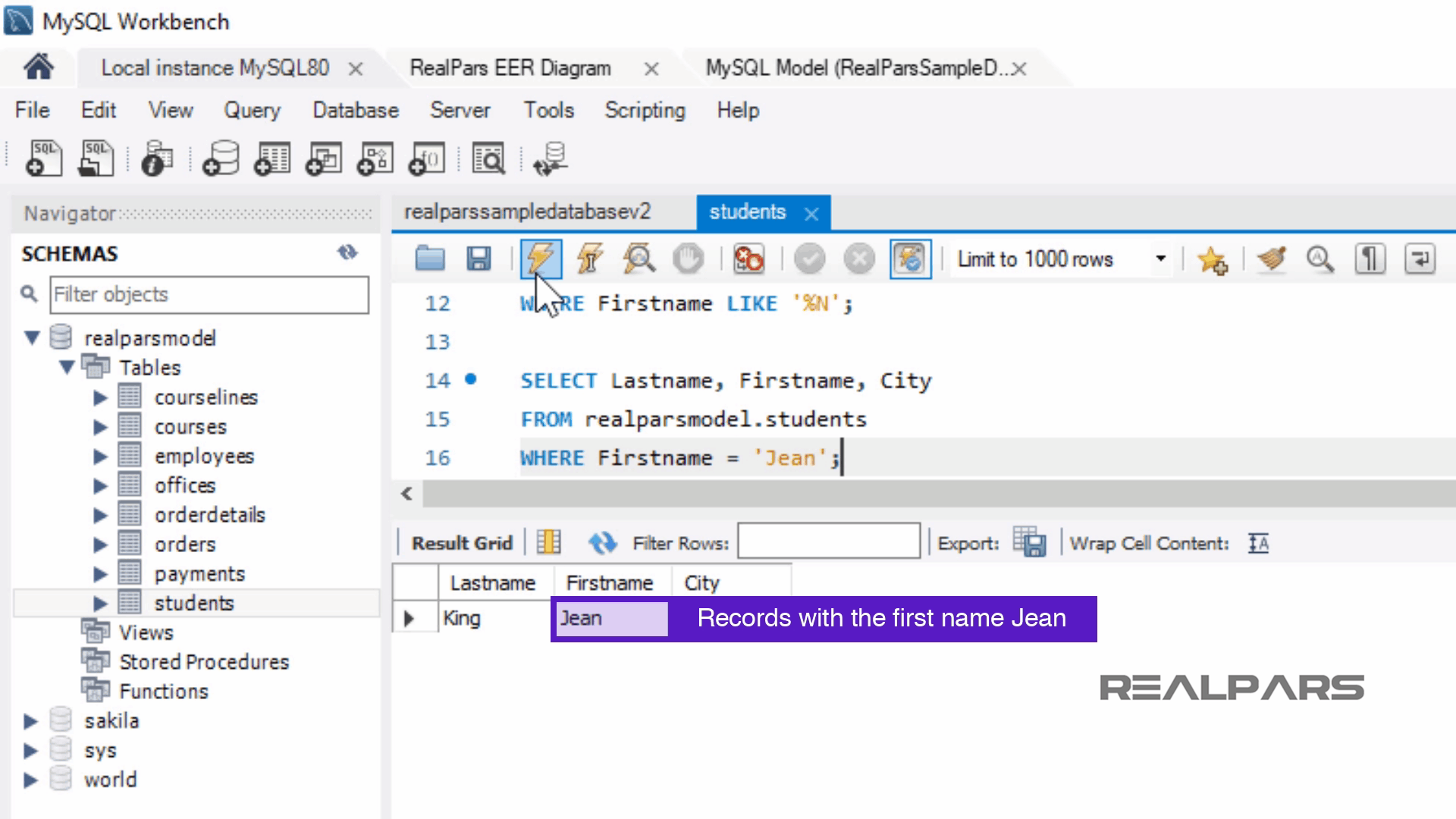The width and height of the screenshot is (1456, 819).
Task: Select the students table in Navigator
Action: 194,603
